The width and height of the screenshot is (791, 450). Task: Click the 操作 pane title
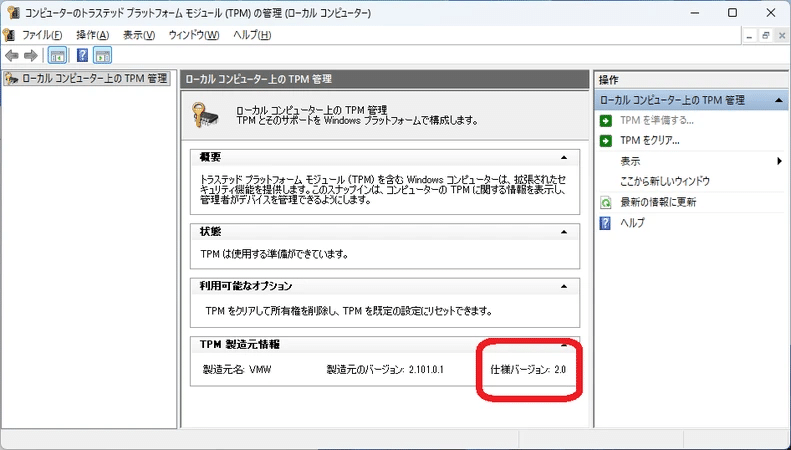[608, 80]
